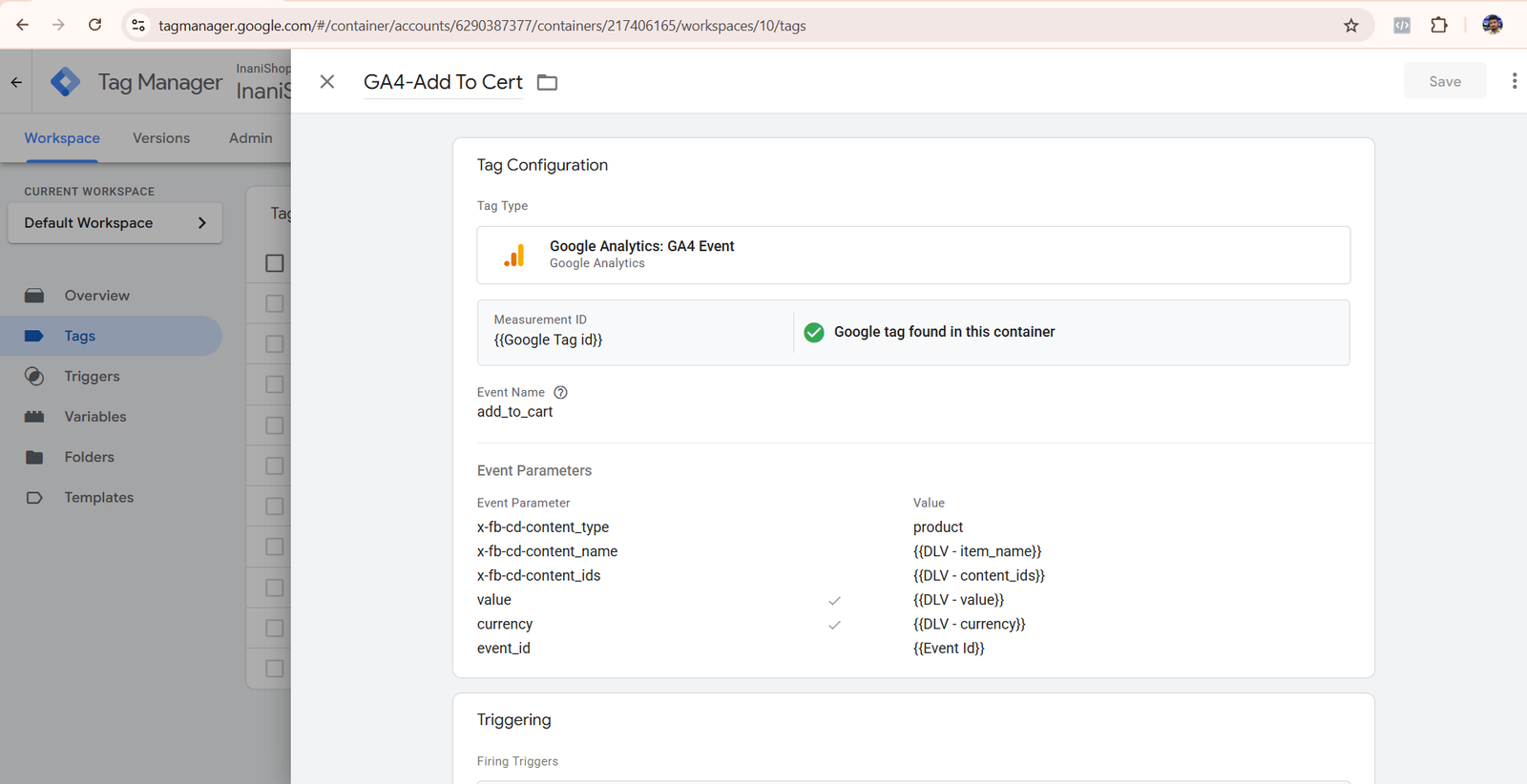Open Triggers in the sidebar
The image size is (1527, 784).
[111, 377]
